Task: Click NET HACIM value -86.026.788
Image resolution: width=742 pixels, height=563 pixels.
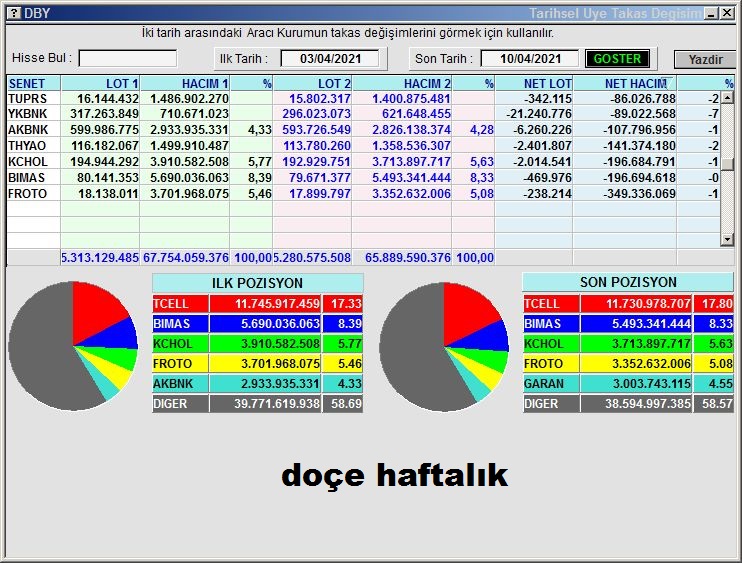Action: pos(643,98)
